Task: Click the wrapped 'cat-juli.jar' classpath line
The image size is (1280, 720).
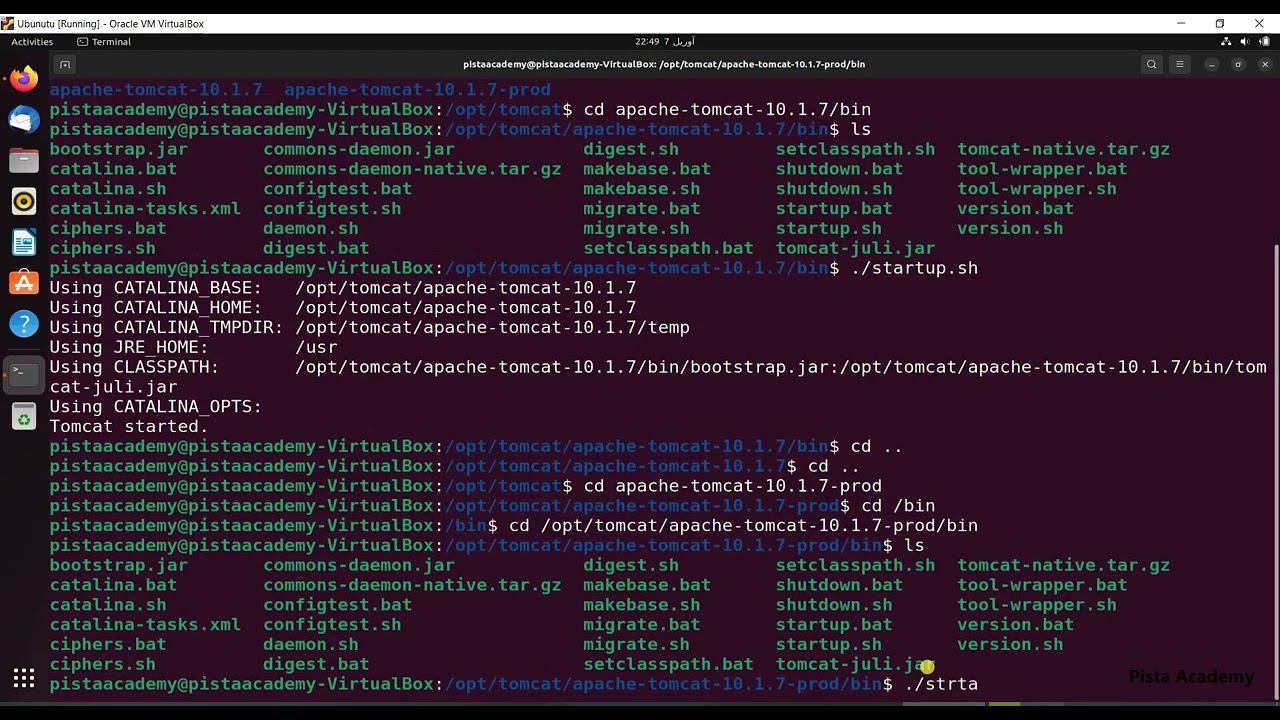Action: [114, 386]
